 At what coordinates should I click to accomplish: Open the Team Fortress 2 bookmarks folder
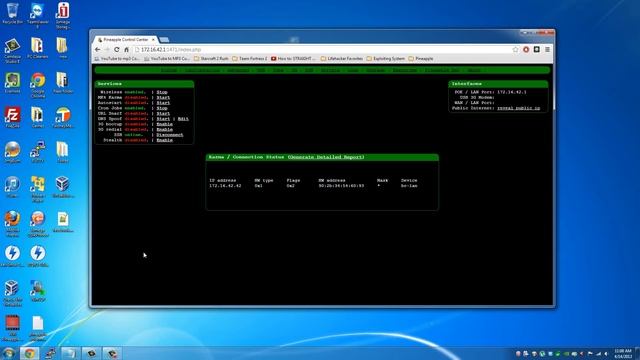click(x=249, y=59)
